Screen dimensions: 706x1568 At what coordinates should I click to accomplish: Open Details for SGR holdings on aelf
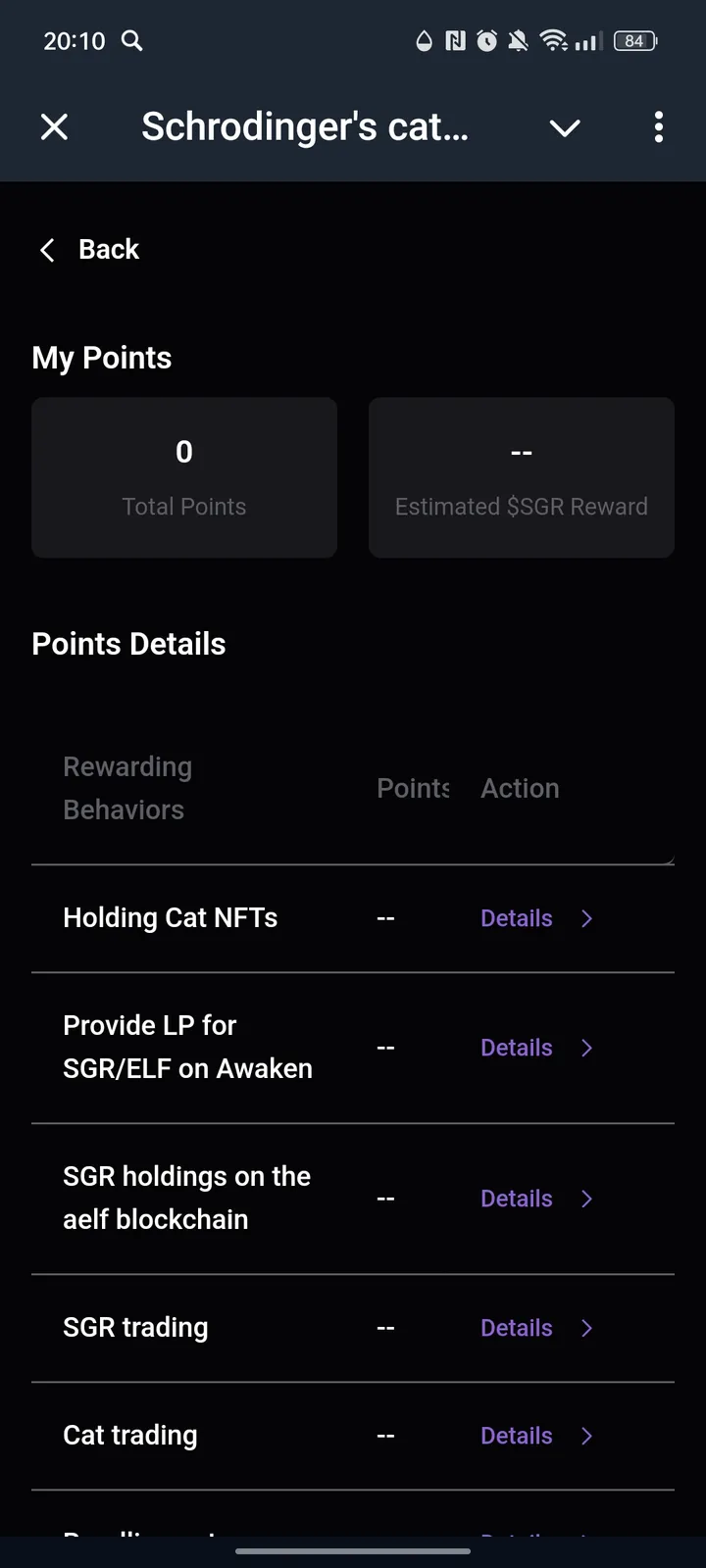[x=517, y=1199]
